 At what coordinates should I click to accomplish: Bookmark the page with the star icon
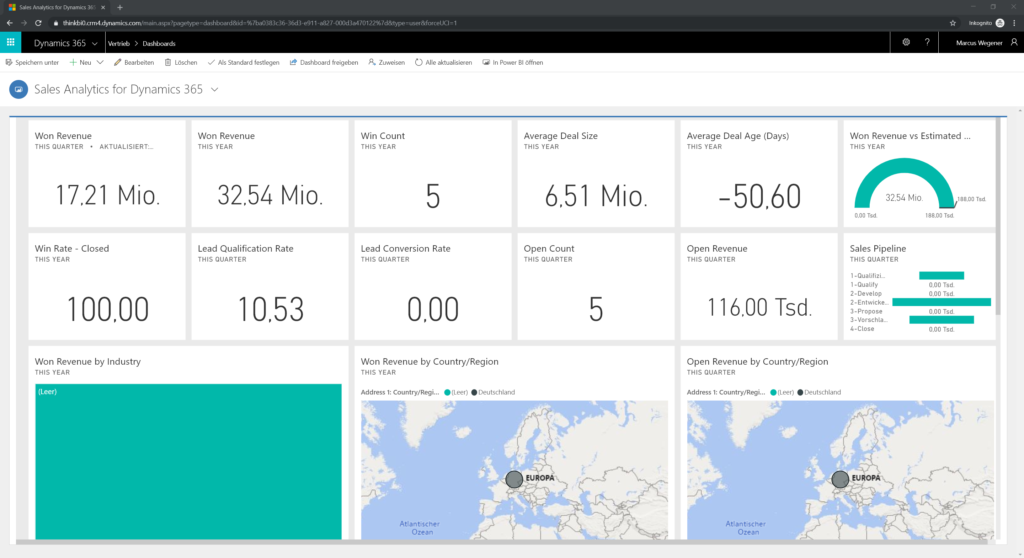click(x=953, y=23)
